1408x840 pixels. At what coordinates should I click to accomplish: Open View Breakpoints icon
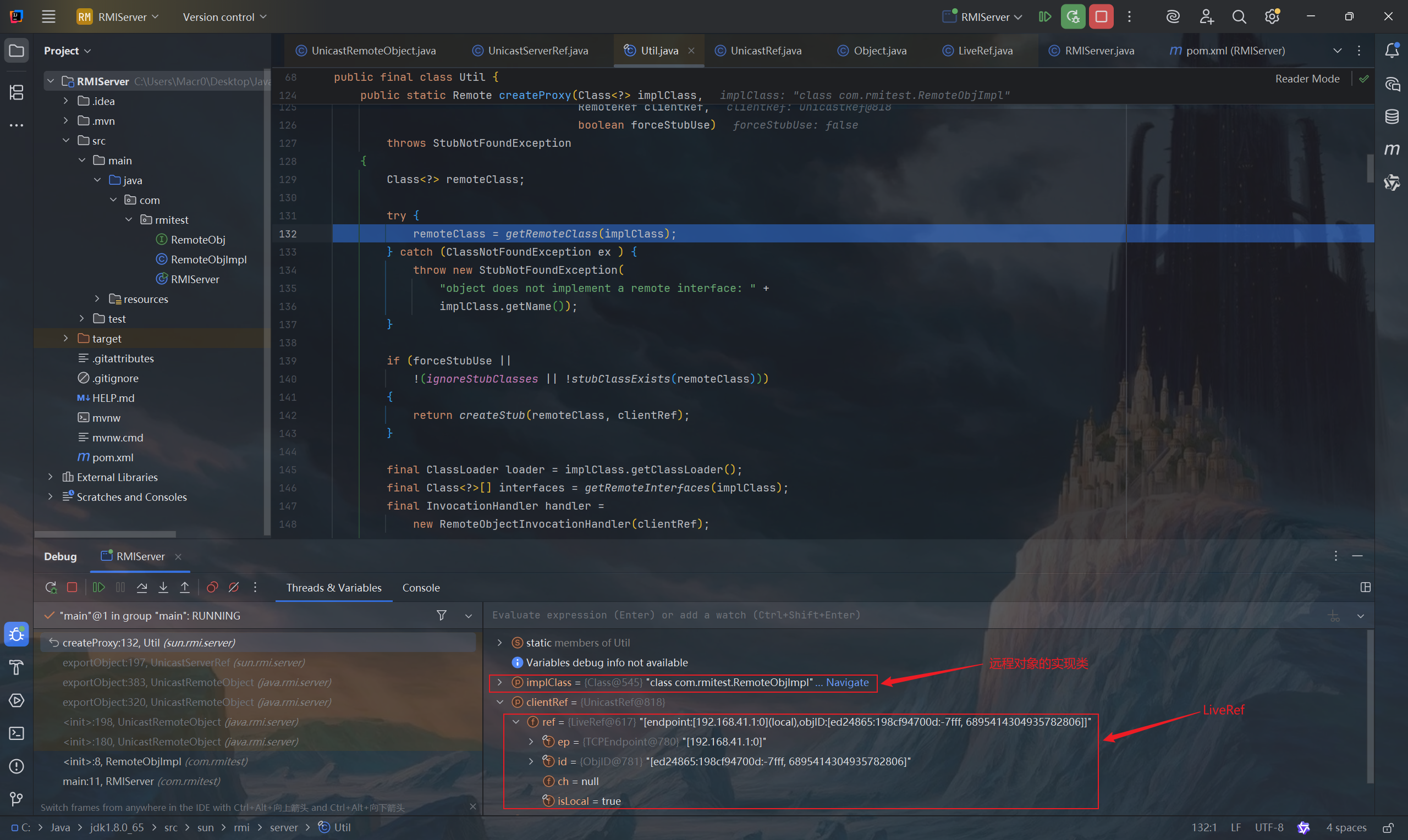point(212,587)
